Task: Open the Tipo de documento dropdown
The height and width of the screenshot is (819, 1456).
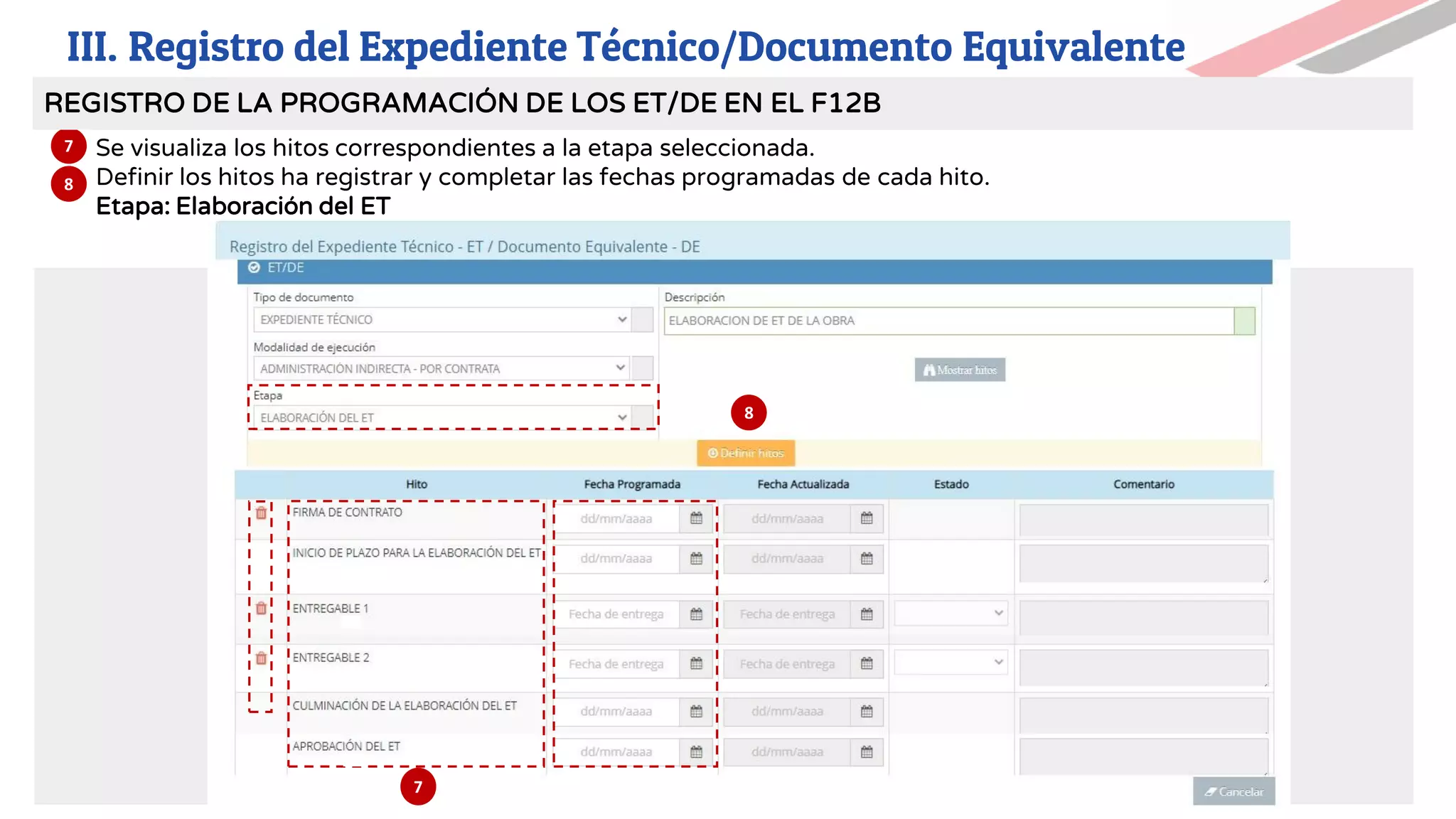Action: point(442,319)
